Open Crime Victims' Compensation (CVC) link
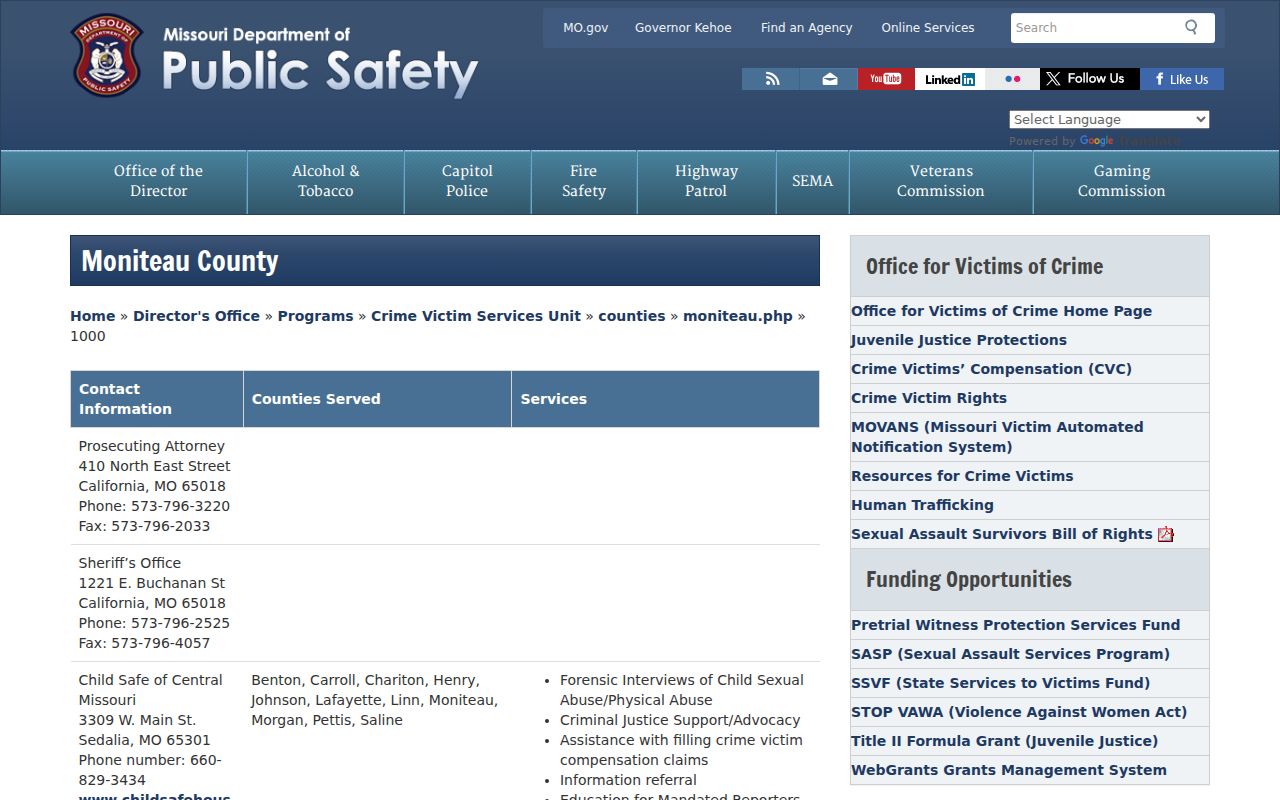This screenshot has height=800, width=1280. [x=991, y=369]
